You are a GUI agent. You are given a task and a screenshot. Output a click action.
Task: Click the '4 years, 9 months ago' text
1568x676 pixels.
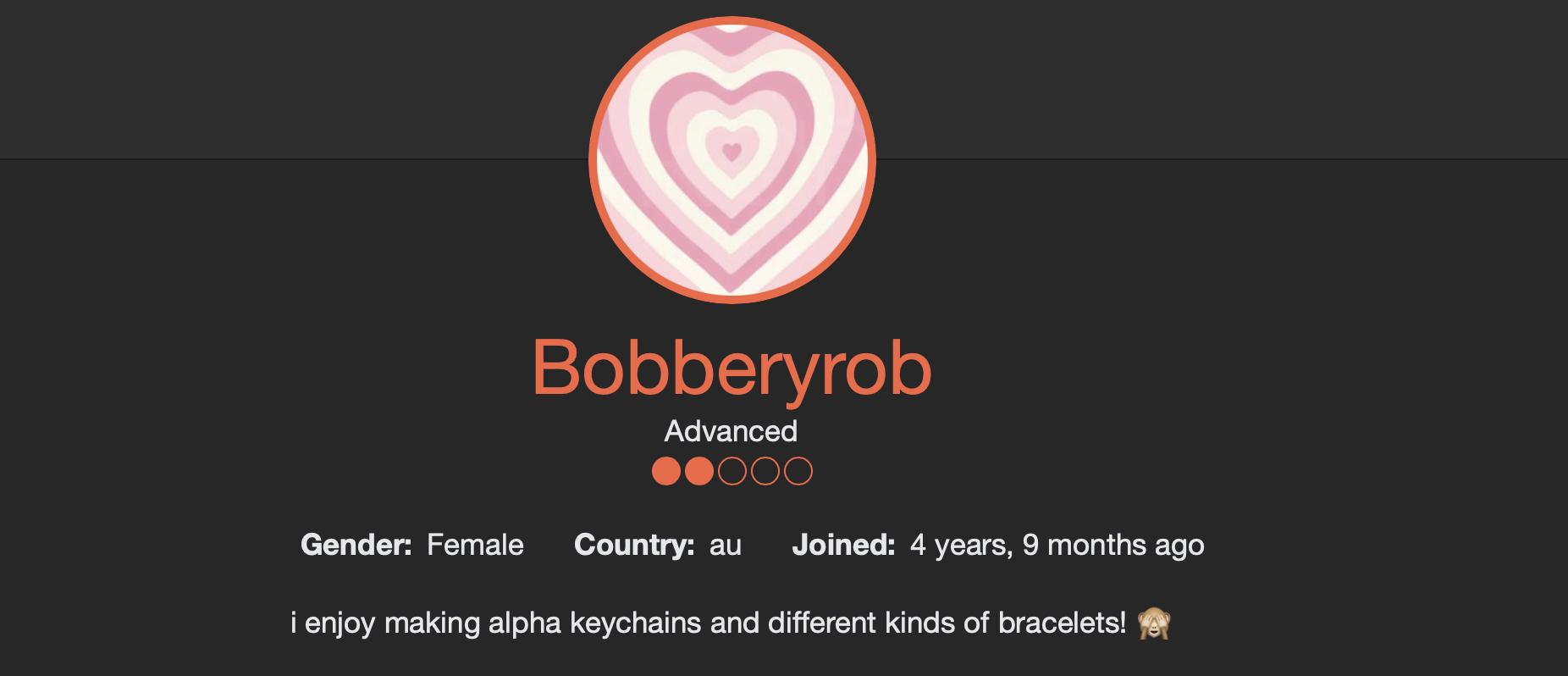point(1057,545)
